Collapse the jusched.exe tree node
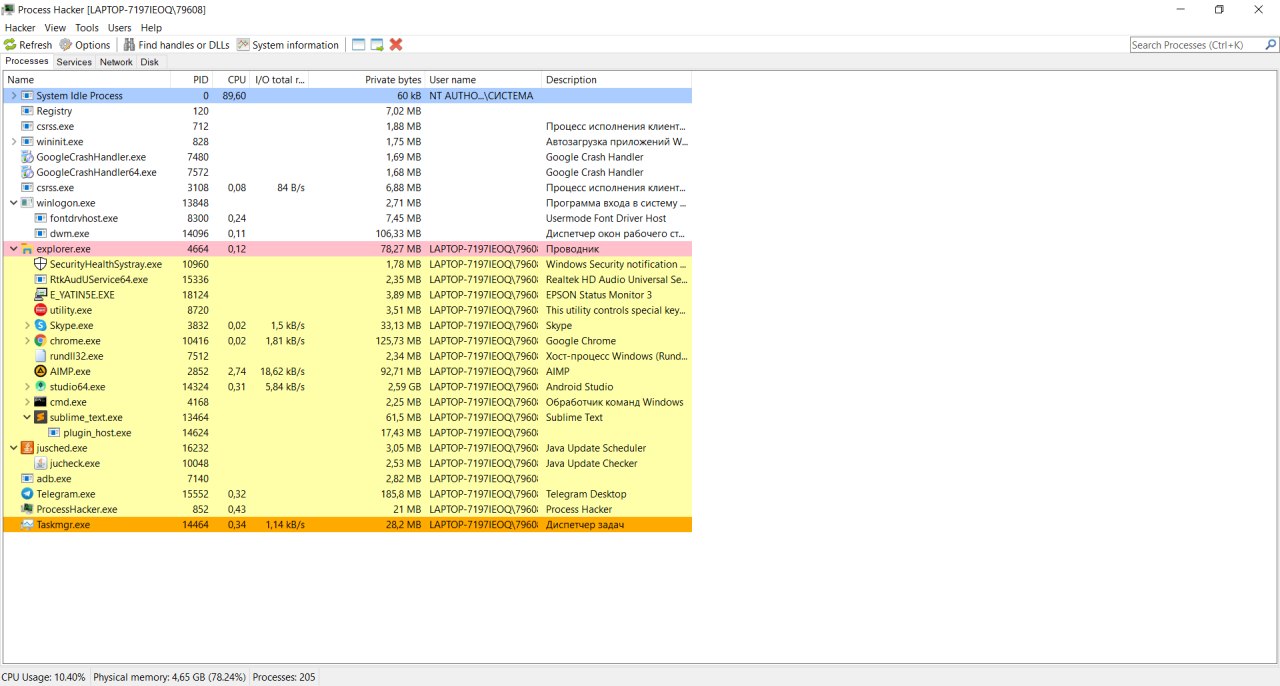1280x686 pixels. point(13,448)
